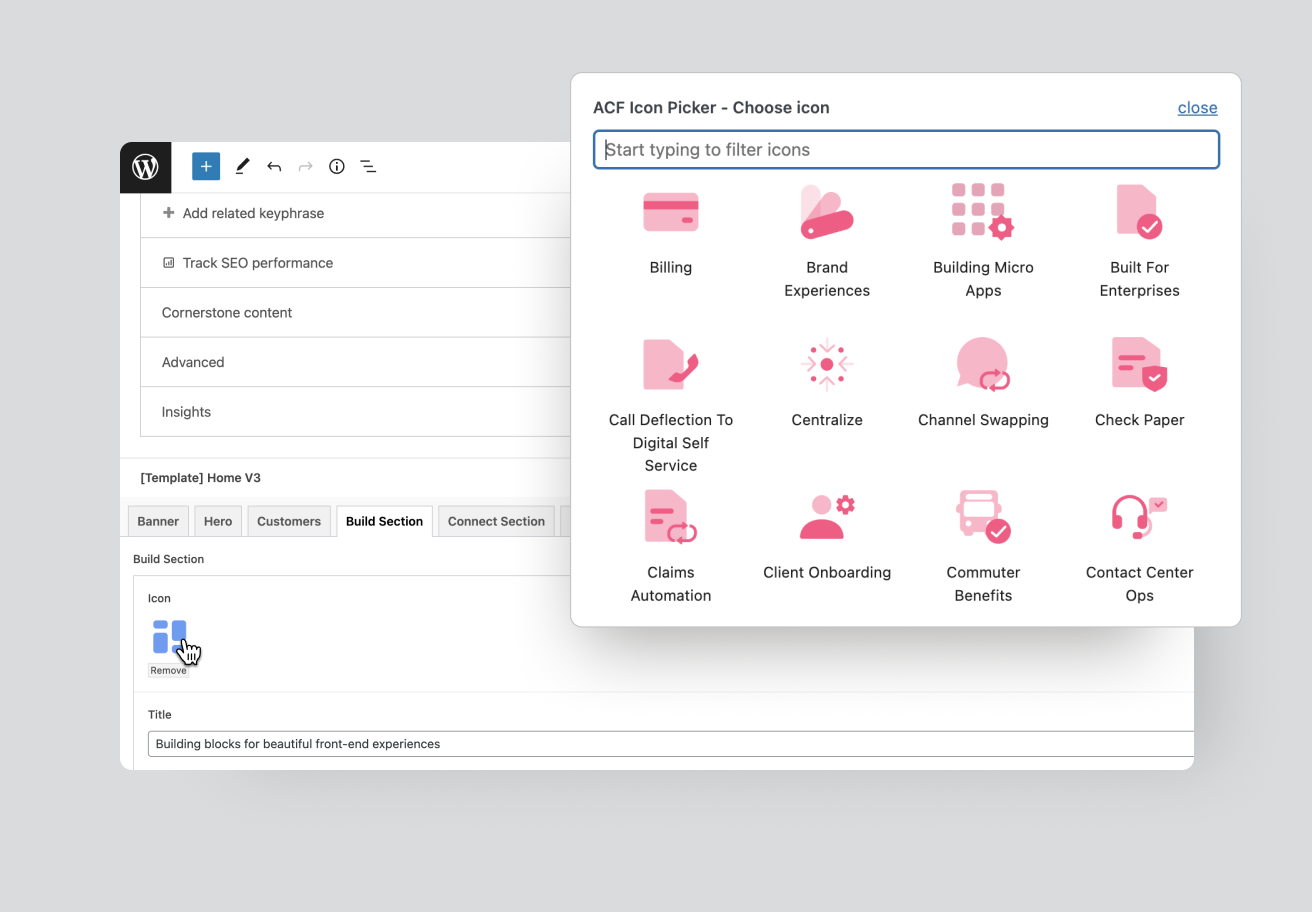Select Call Deflection To Digital Self Service icon
Viewport: 1312px width, 912px height.
click(670, 364)
